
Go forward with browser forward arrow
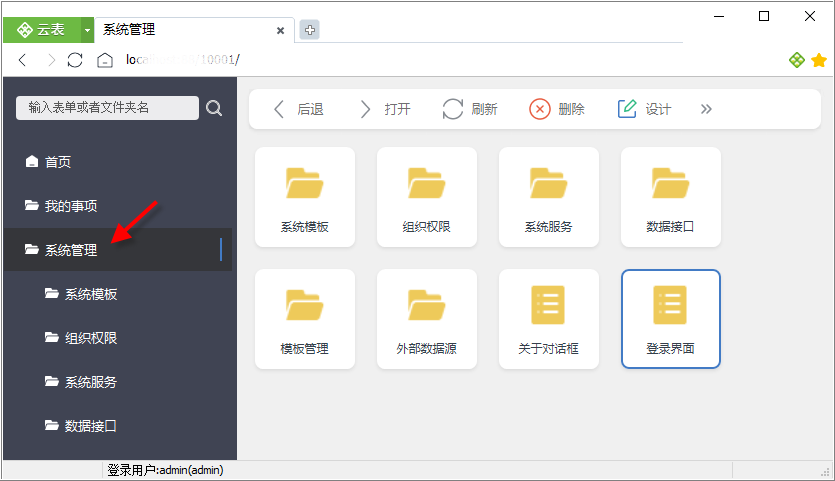(x=51, y=60)
